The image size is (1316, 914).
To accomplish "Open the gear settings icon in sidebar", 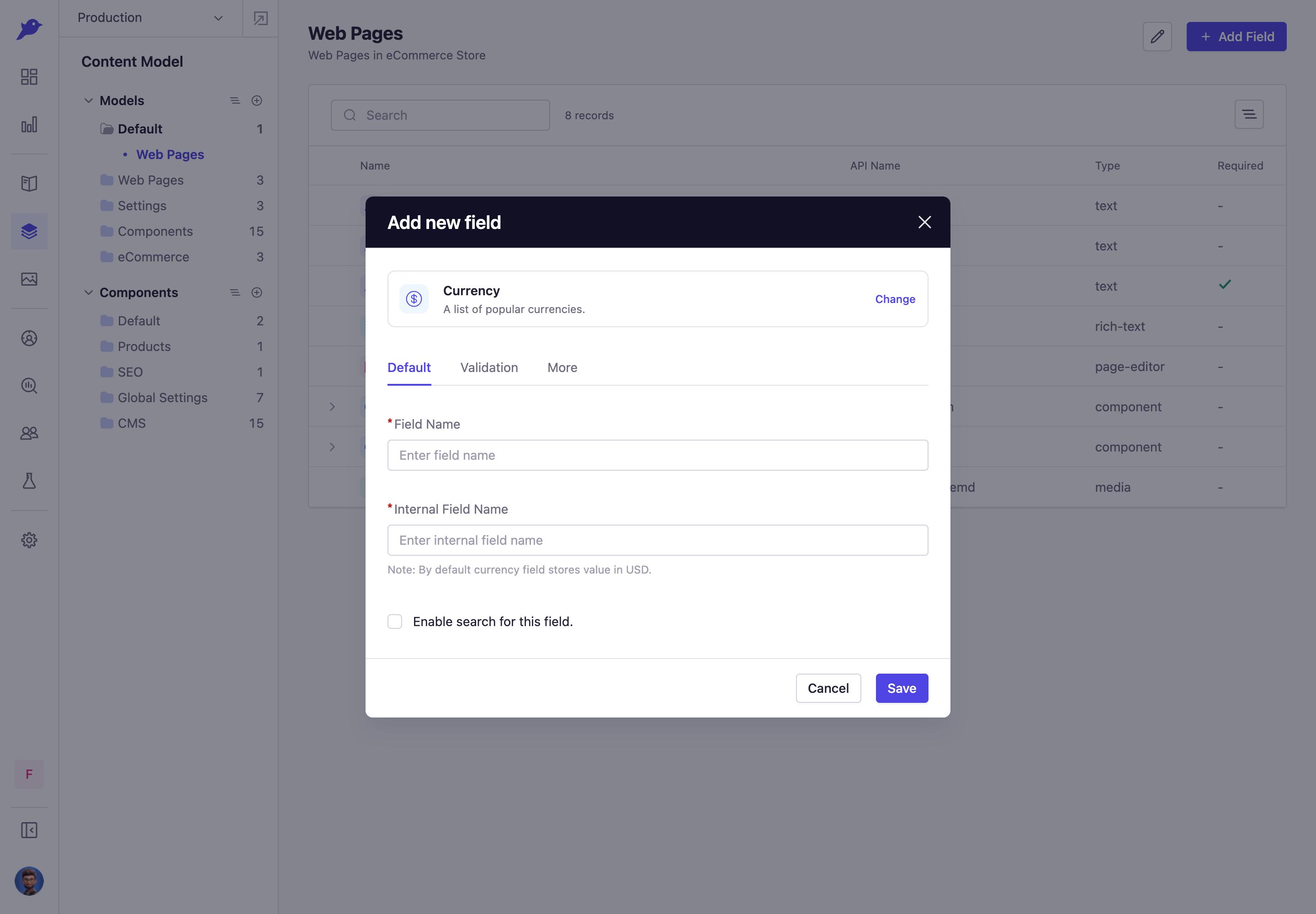I will pyautogui.click(x=29, y=540).
